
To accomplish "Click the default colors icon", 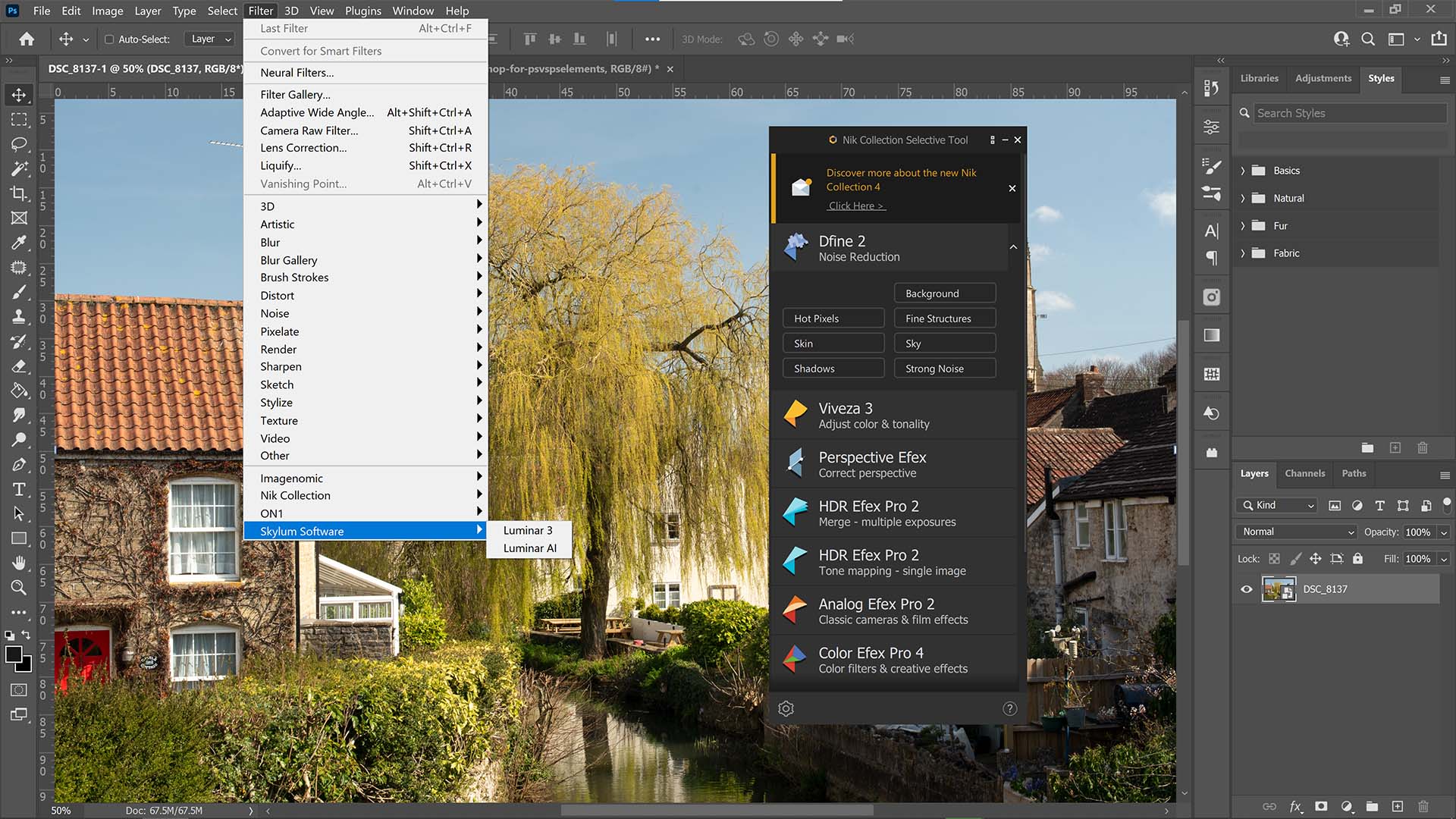I will pyautogui.click(x=9, y=635).
